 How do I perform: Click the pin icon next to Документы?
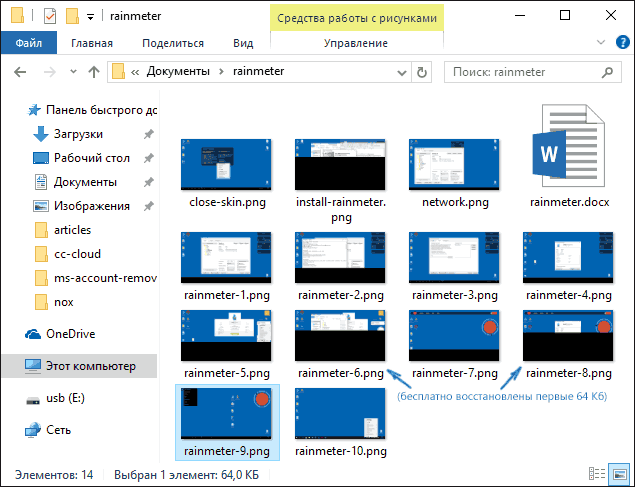tap(149, 182)
